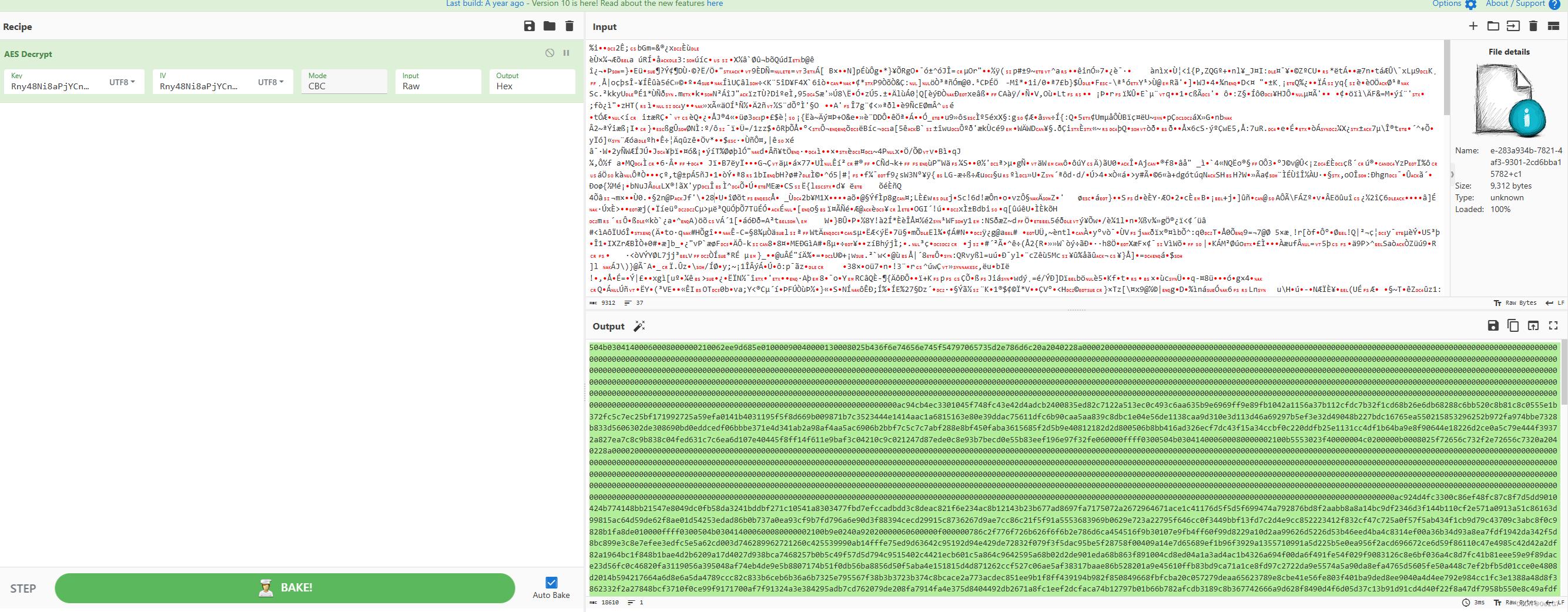The height and width of the screenshot is (612, 1568).
Task: Click the Output pane title
Action: [608, 326]
